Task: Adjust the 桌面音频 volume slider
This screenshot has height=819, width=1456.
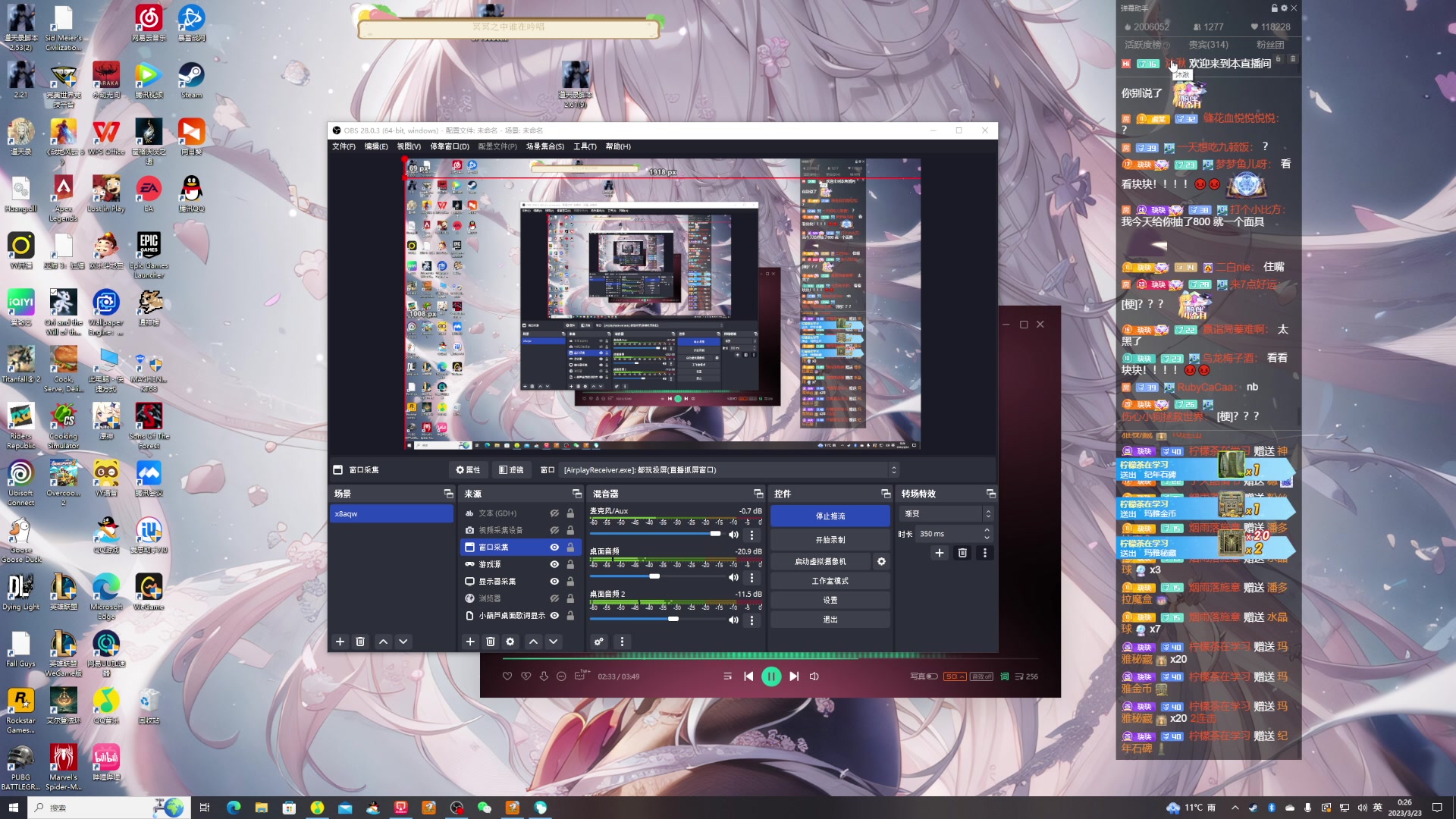Action: (x=654, y=576)
